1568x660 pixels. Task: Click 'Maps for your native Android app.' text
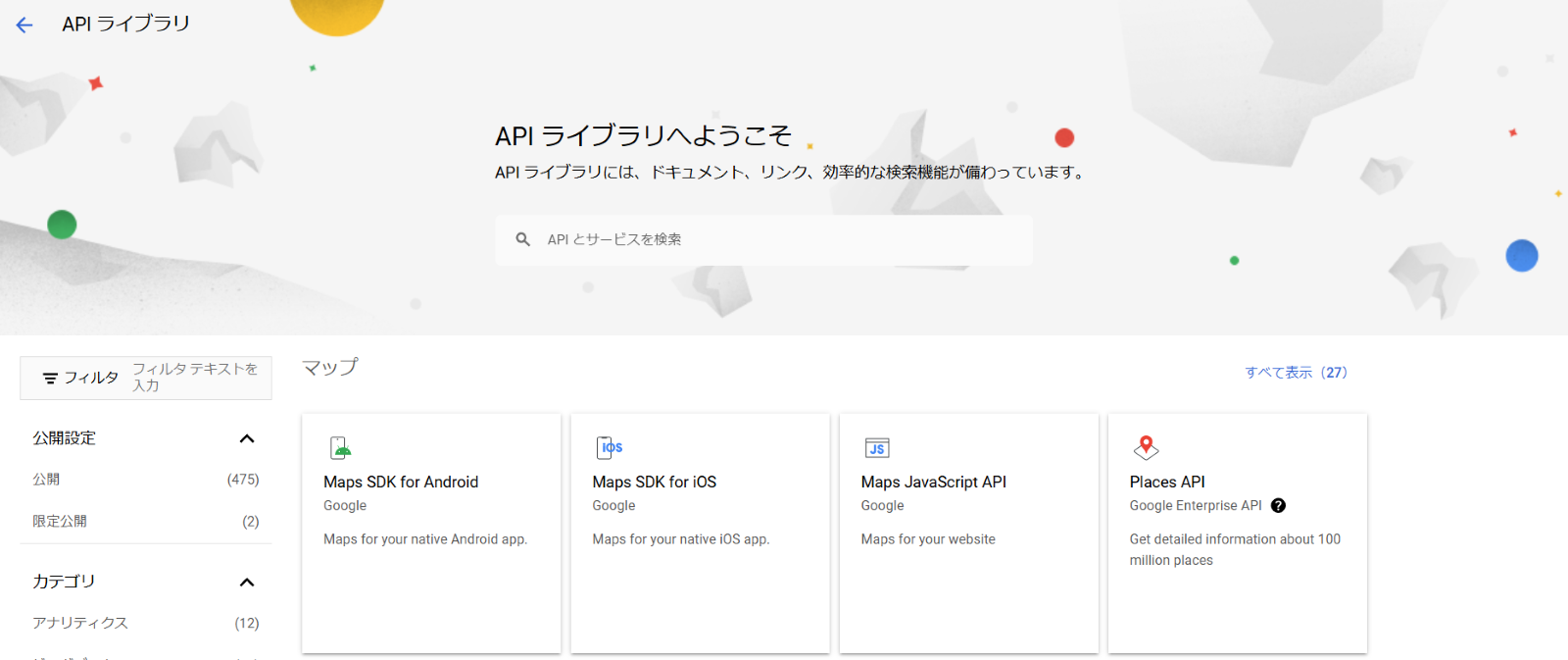coord(425,539)
